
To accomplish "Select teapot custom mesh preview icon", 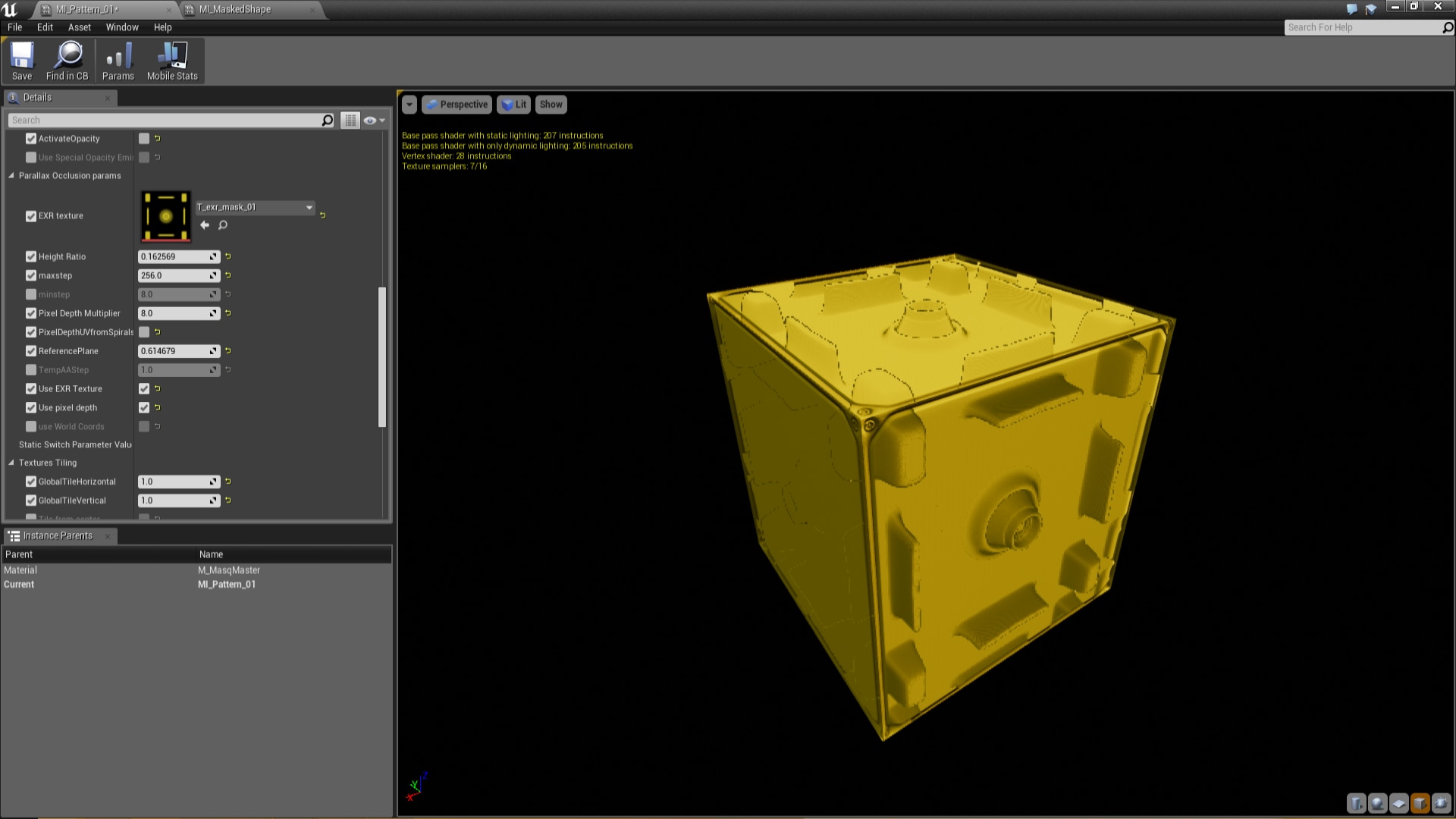I will point(1442,803).
